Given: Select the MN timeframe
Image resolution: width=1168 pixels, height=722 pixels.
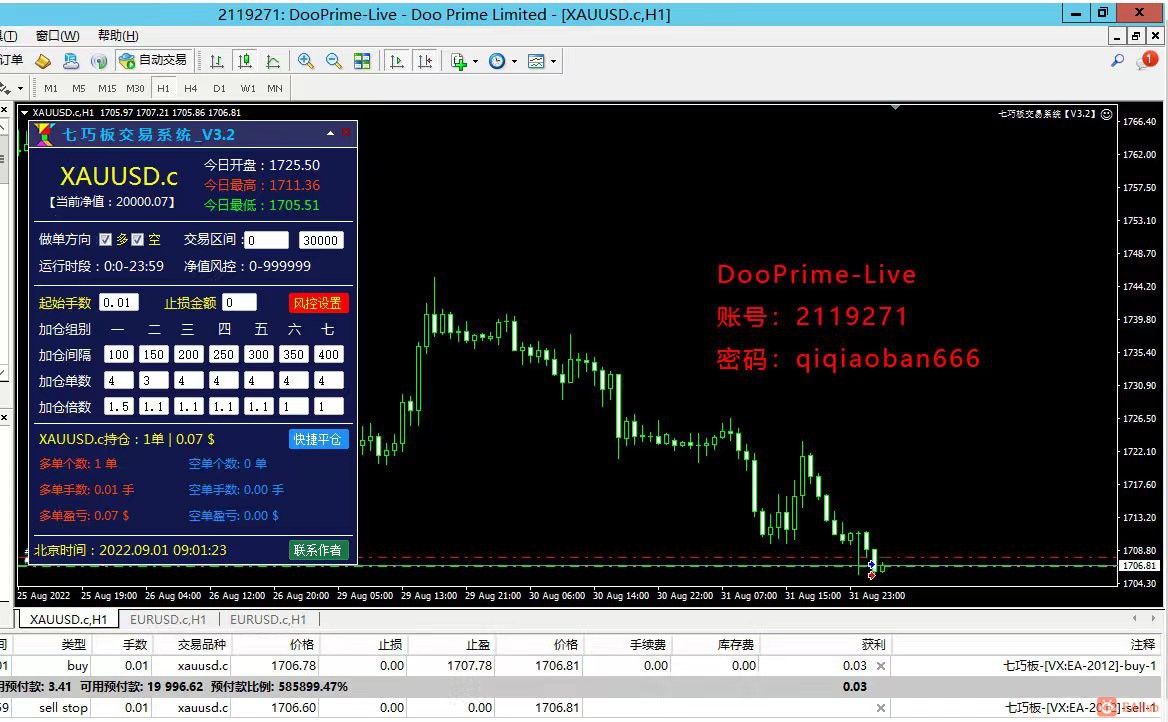Looking at the screenshot, I should pos(275,88).
